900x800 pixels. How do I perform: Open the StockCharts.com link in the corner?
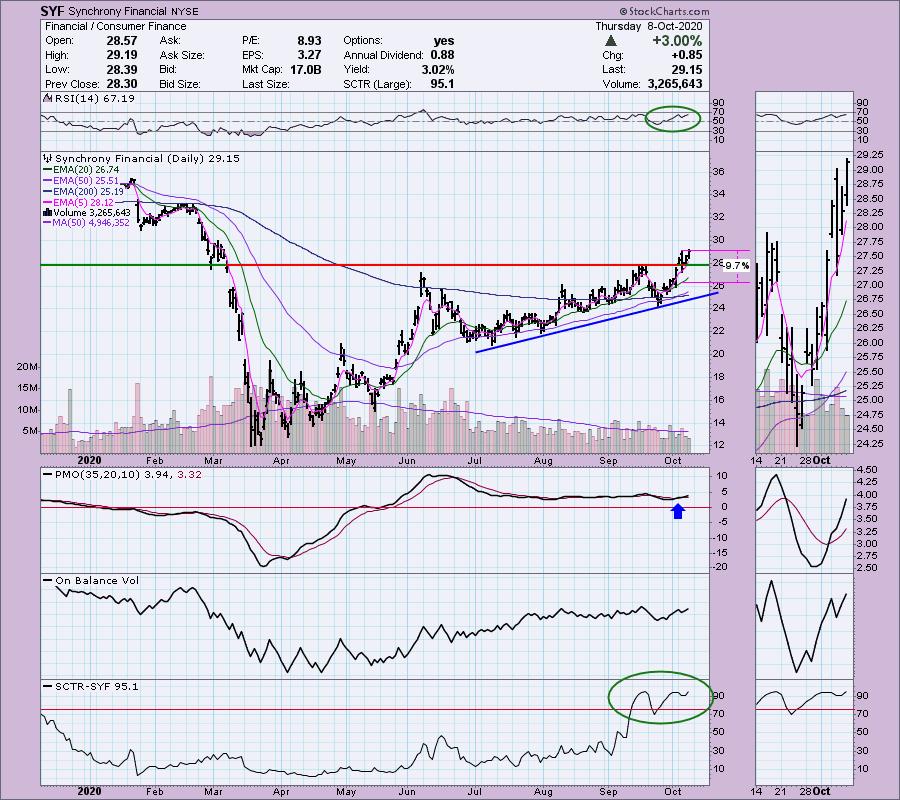[x=664, y=11]
